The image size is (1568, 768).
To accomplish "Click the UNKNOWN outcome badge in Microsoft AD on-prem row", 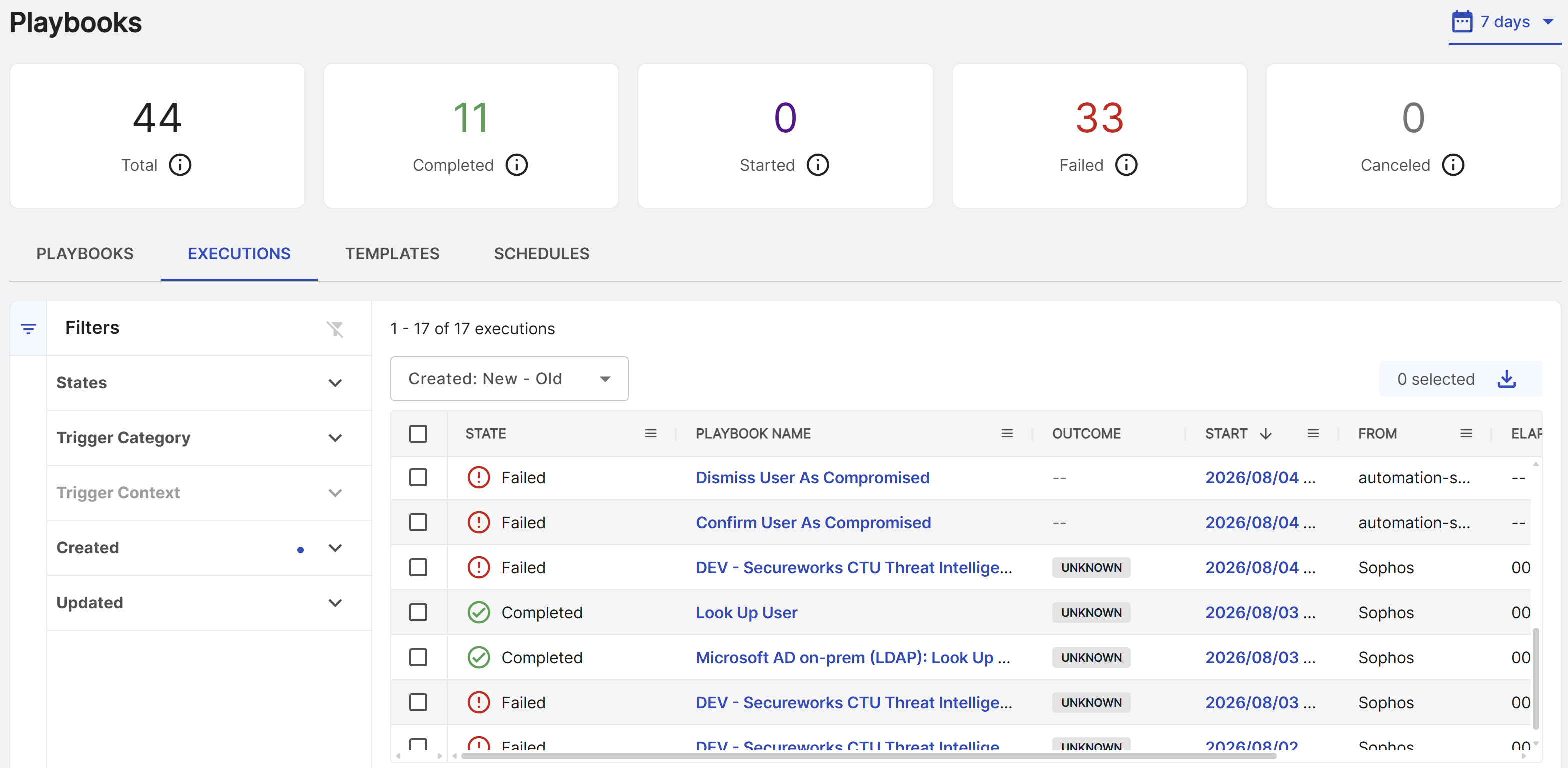I will pos(1091,658).
